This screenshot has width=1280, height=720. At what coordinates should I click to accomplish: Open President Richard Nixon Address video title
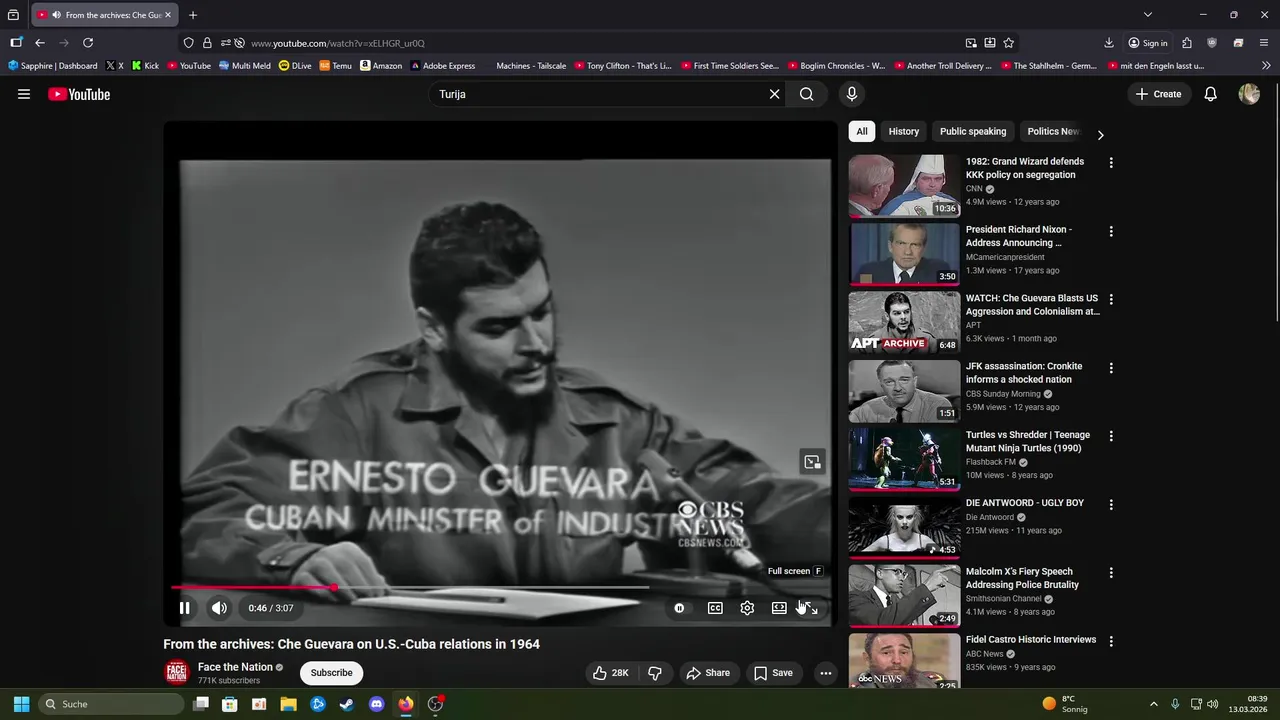pos(1018,236)
